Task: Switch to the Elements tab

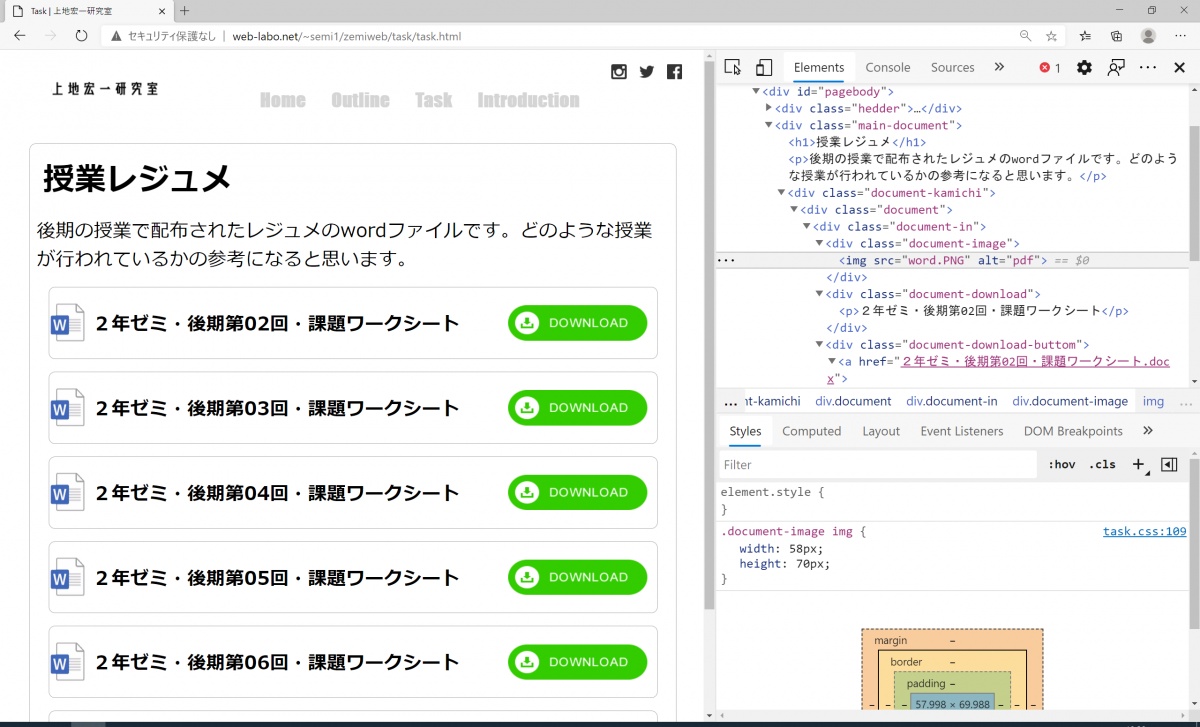Action: [x=819, y=68]
